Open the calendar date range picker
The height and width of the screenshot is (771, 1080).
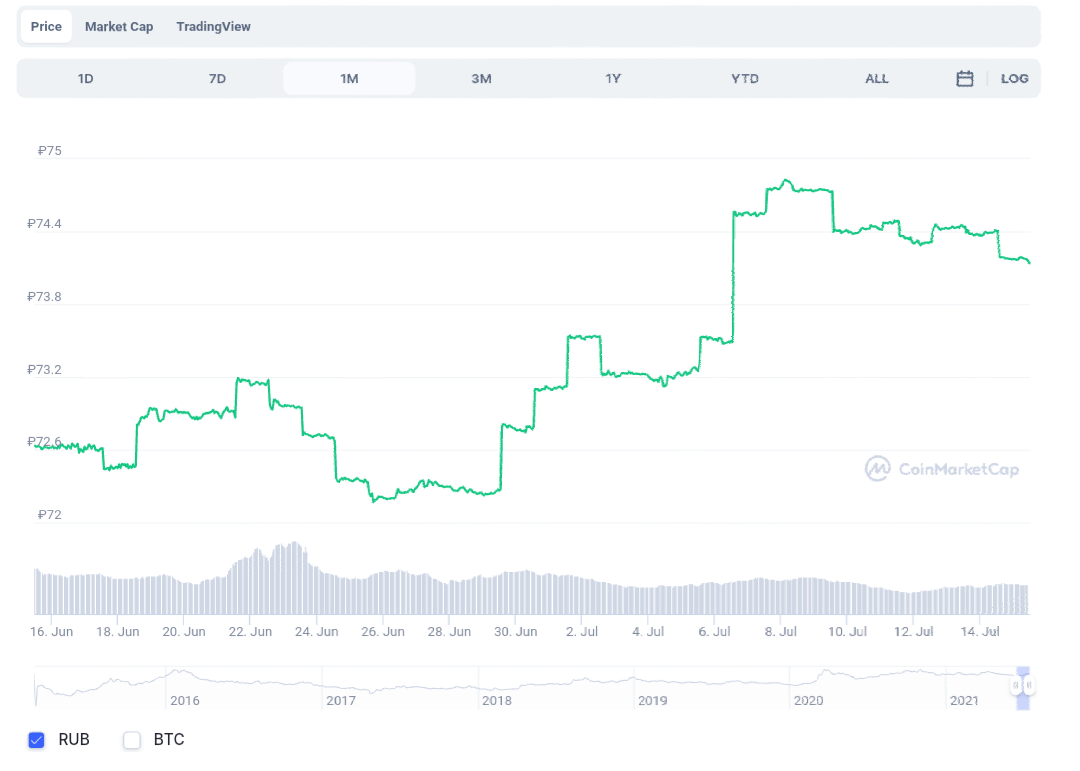click(964, 78)
